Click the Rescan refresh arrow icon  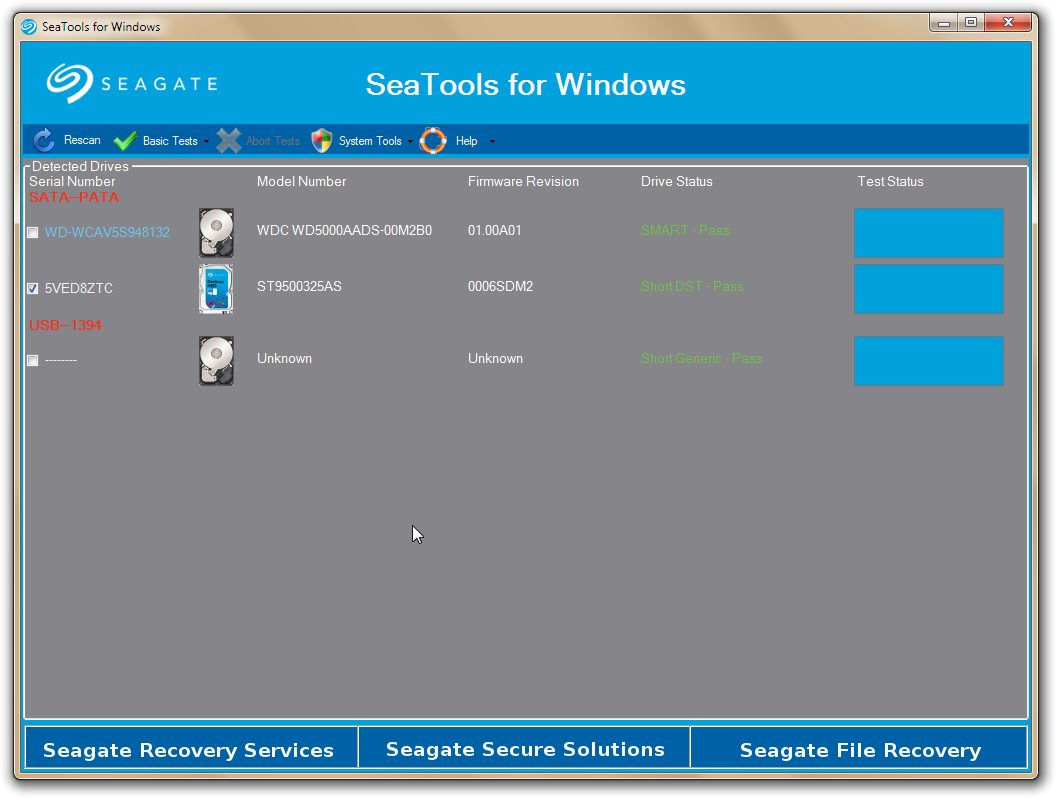pyautogui.click(x=44, y=140)
